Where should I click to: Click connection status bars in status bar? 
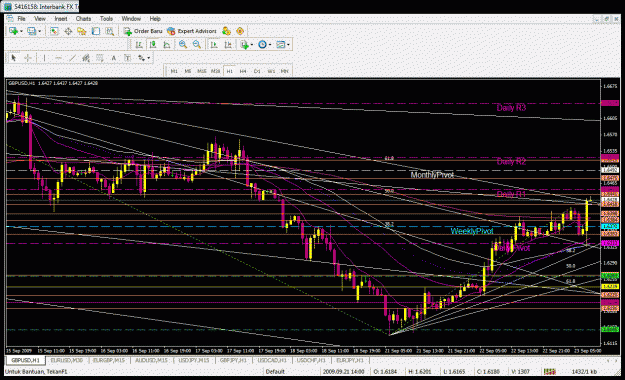click(x=550, y=371)
